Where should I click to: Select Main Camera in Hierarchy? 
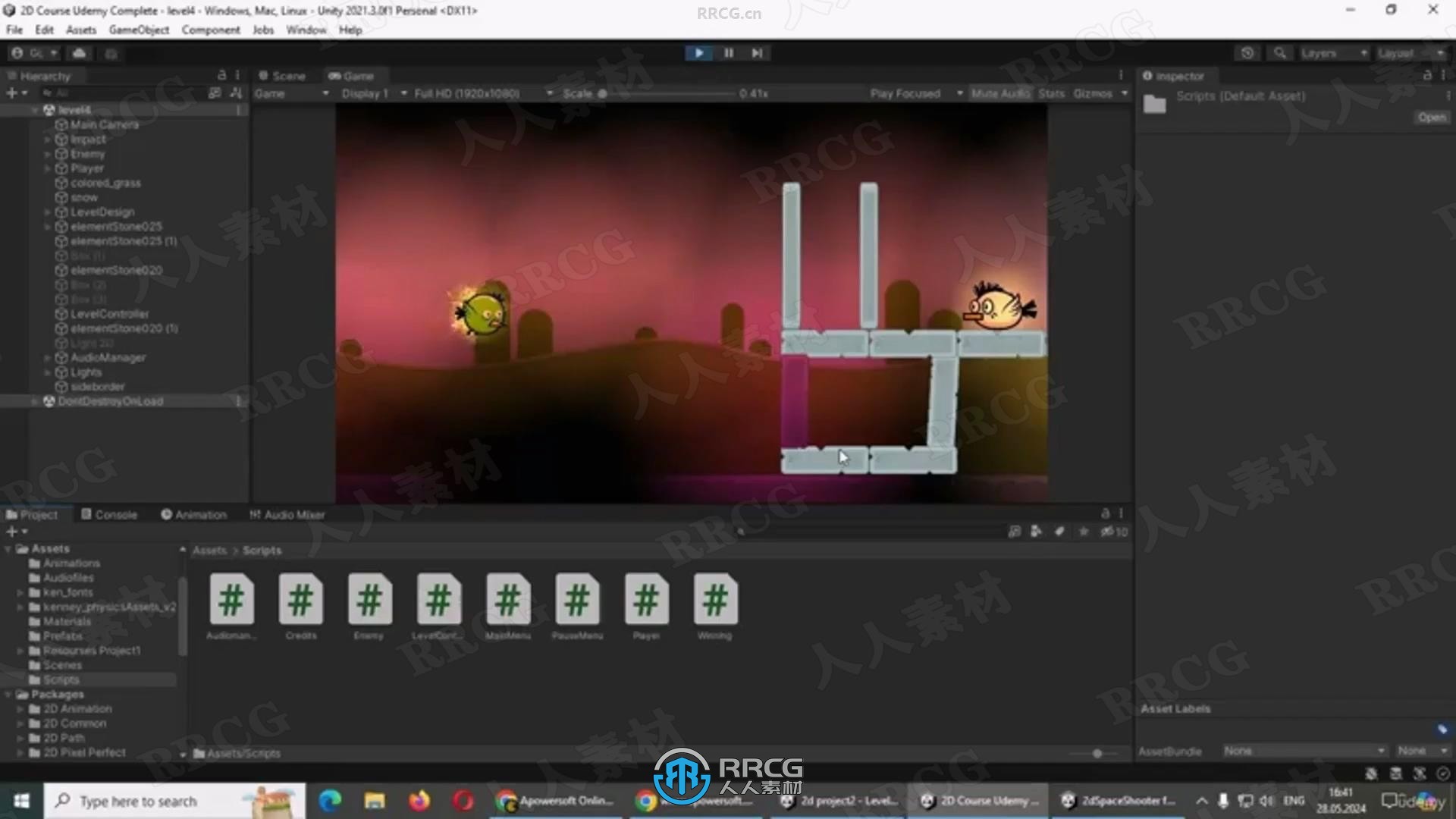(x=105, y=124)
